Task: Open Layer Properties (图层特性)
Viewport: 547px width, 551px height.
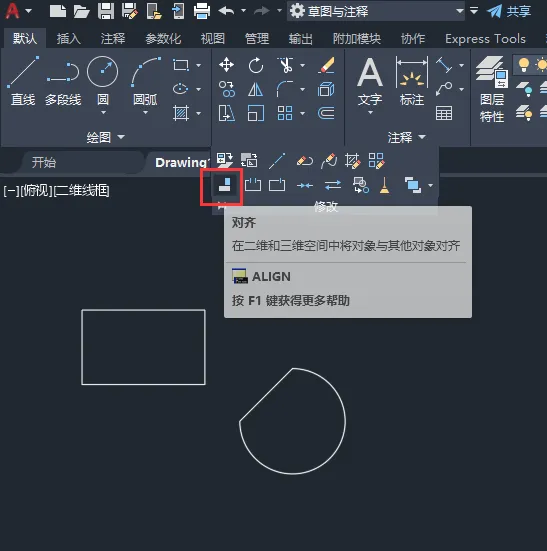Action: [x=491, y=89]
